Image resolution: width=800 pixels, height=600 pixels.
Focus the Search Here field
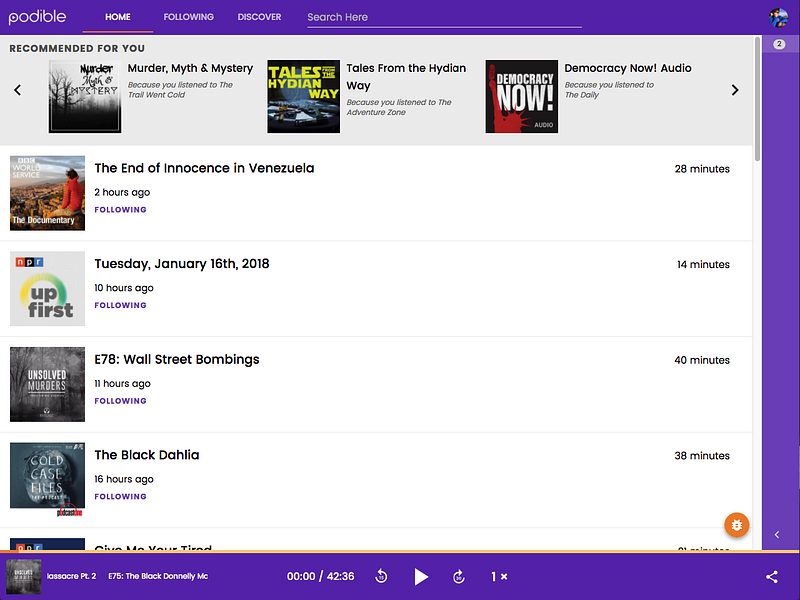coord(444,17)
